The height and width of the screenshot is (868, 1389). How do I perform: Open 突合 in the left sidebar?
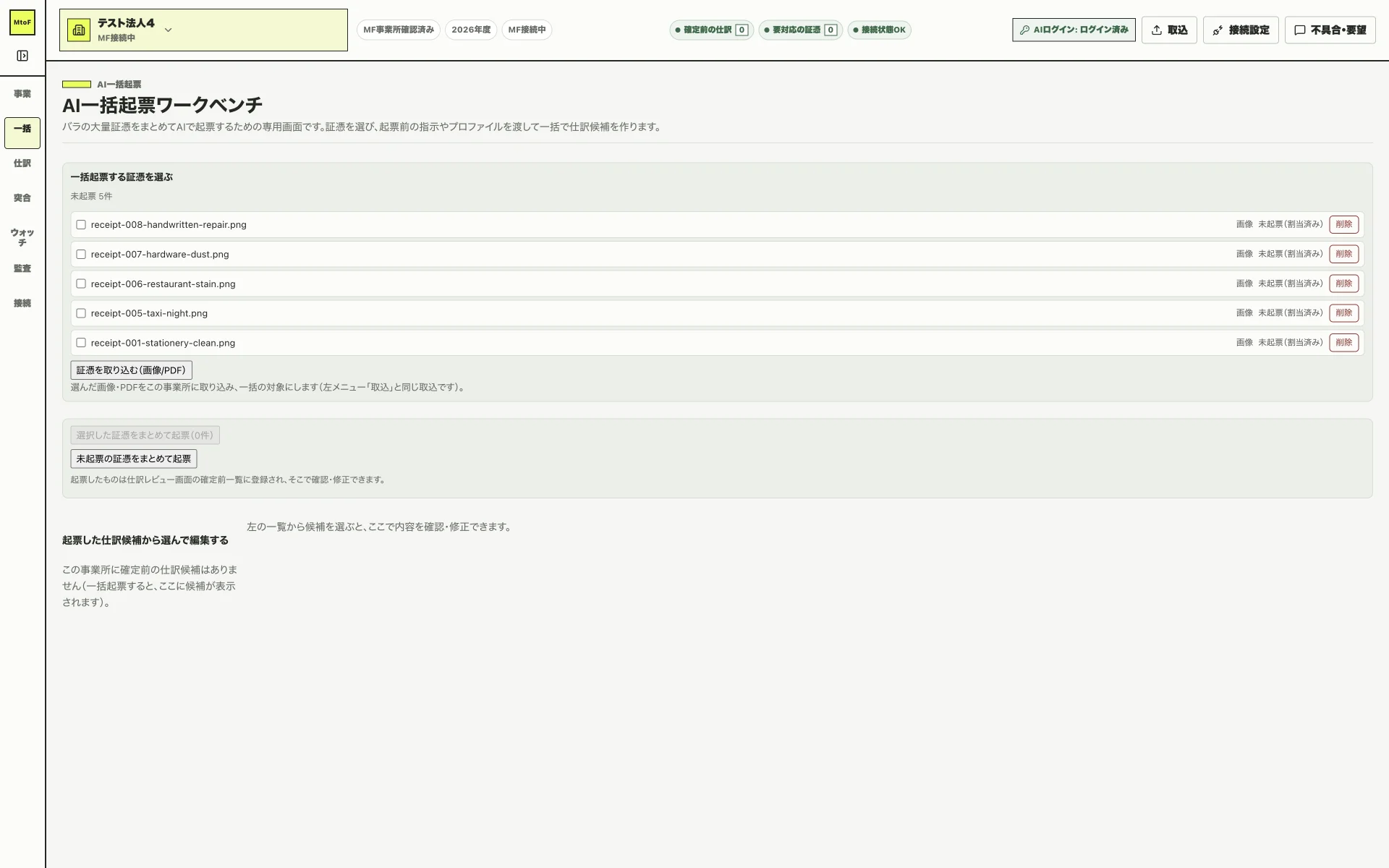[x=22, y=198]
